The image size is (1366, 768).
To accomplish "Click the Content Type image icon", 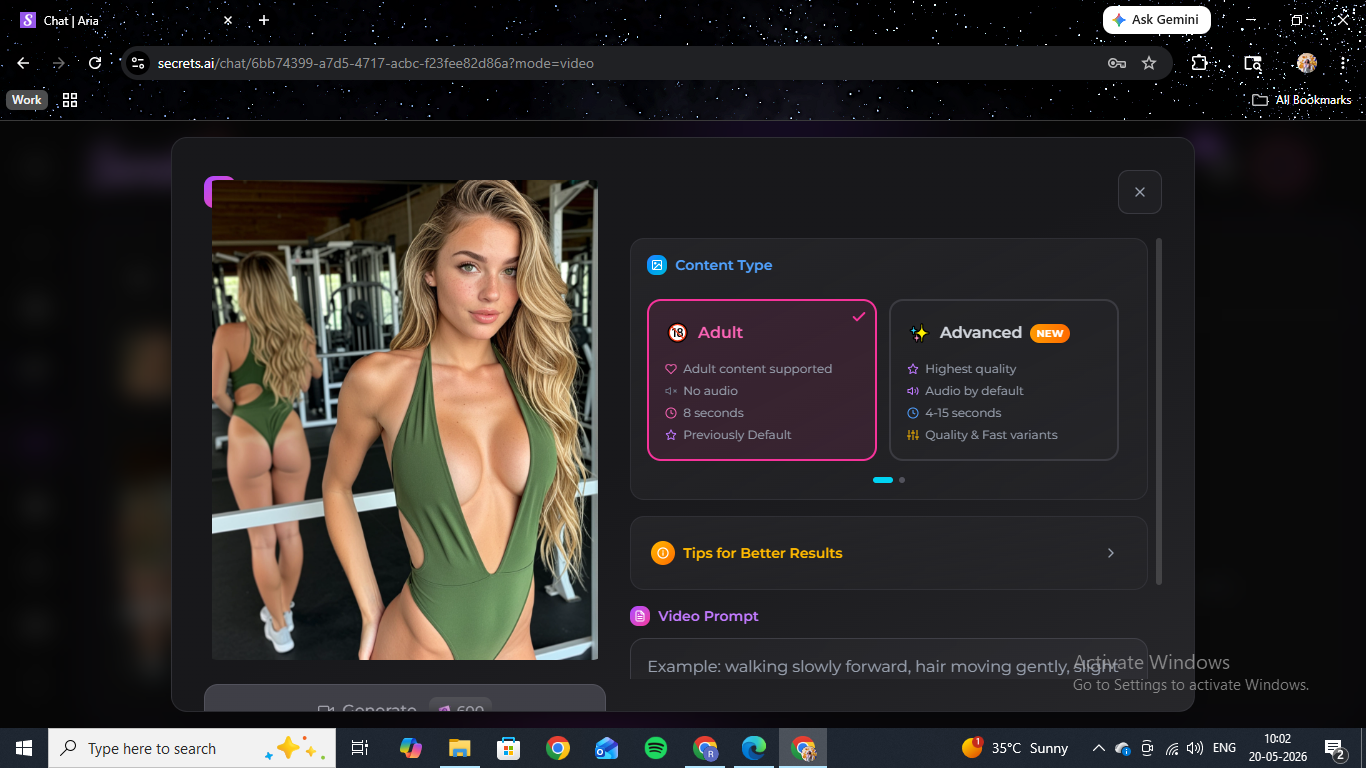I will 657,265.
